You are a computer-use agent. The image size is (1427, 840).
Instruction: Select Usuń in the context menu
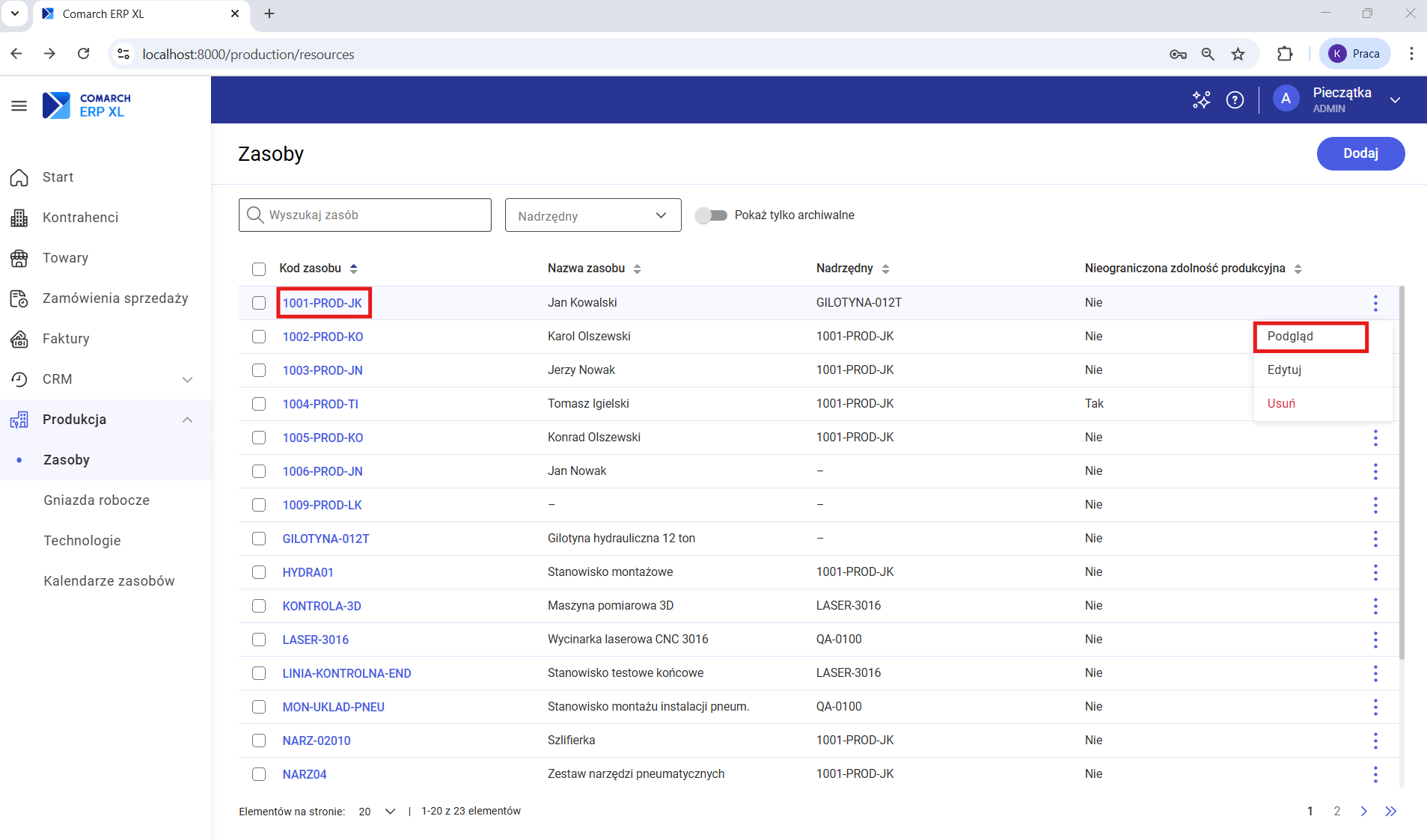coord(1281,403)
